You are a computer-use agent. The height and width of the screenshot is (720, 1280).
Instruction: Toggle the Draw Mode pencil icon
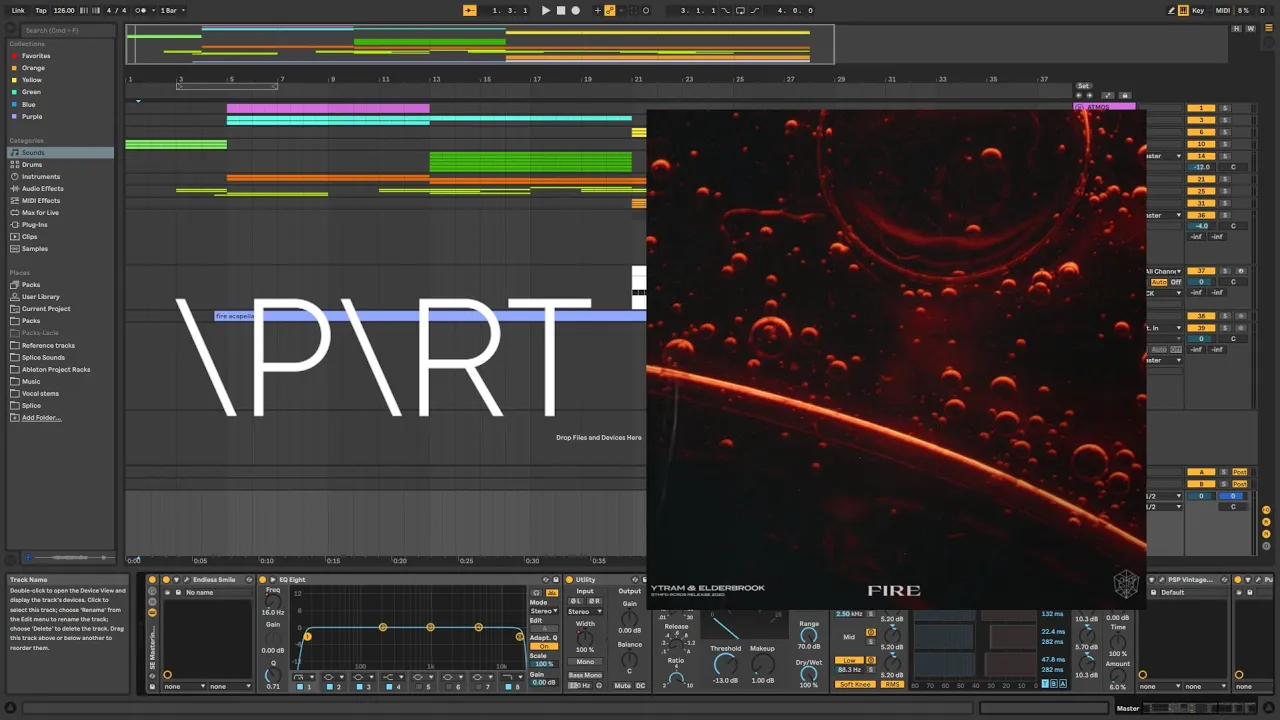(x=1172, y=10)
